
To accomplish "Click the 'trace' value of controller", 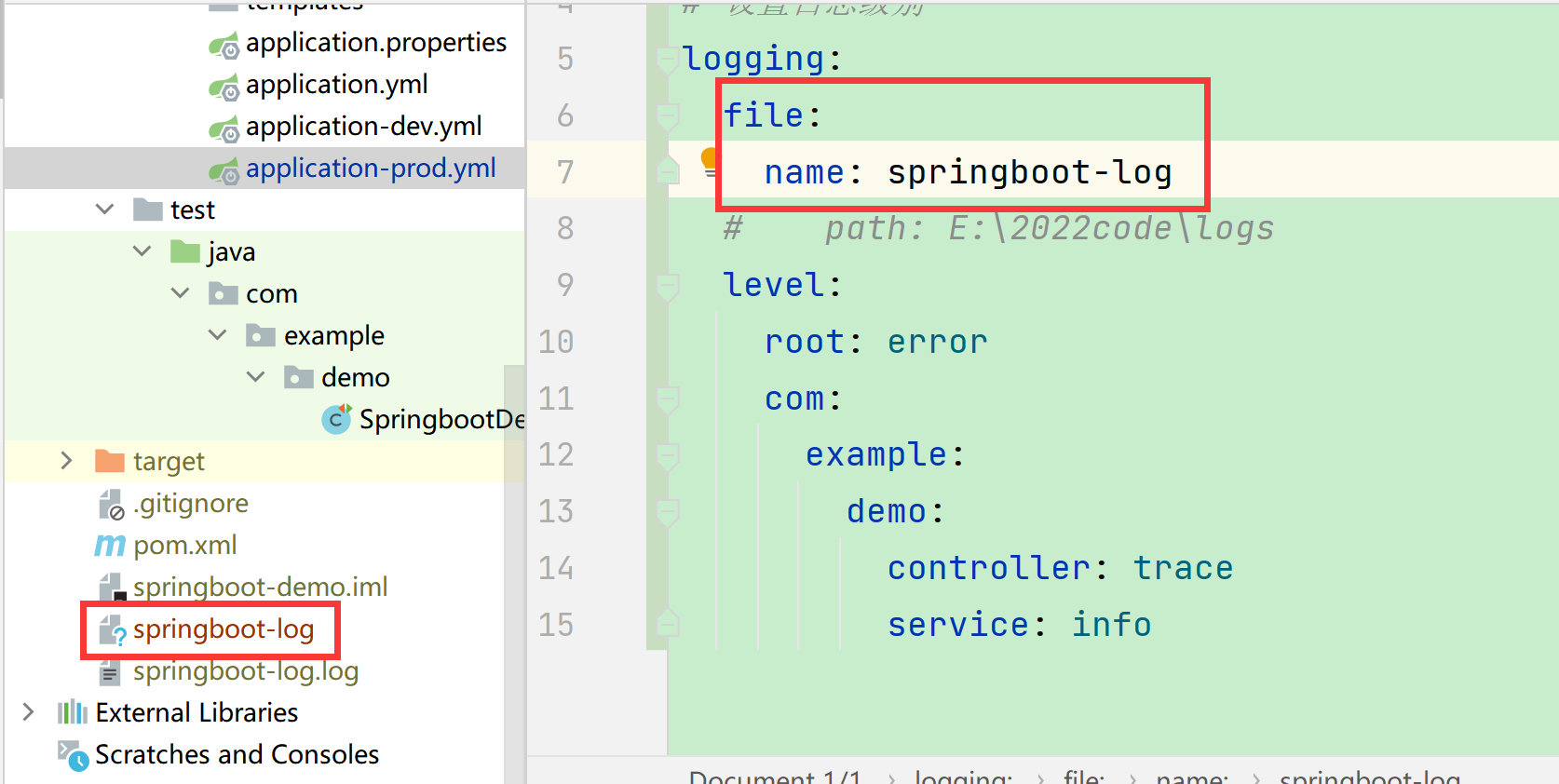I will tap(1184, 569).
